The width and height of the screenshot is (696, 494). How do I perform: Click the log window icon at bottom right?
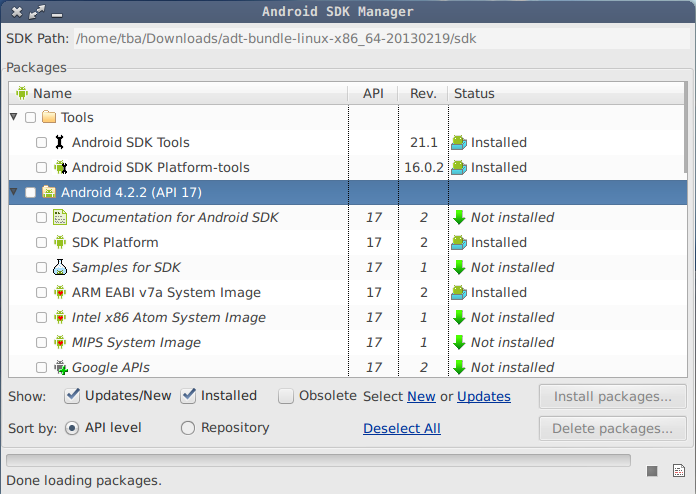[x=679, y=470]
